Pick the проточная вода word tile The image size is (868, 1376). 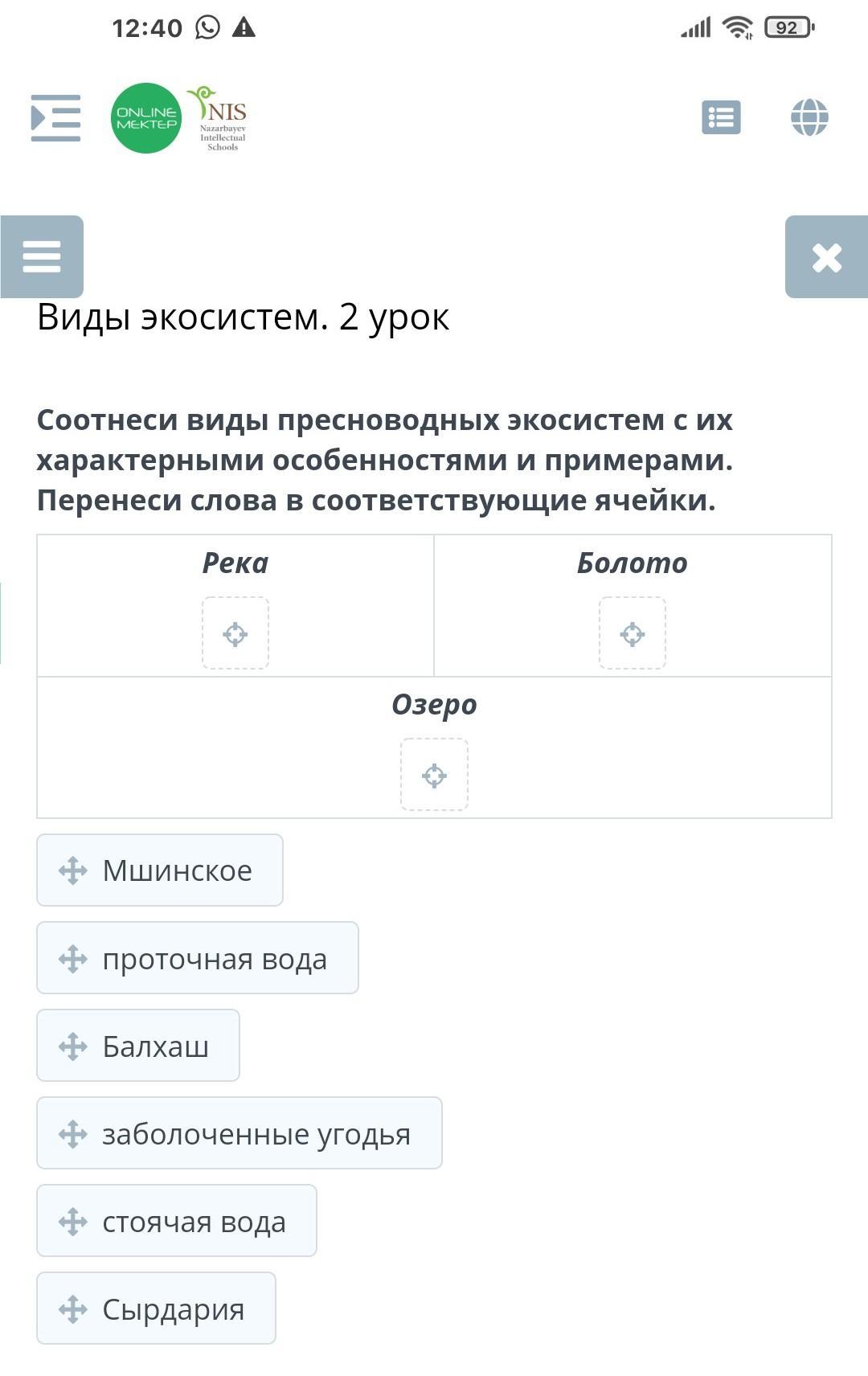click(x=198, y=958)
